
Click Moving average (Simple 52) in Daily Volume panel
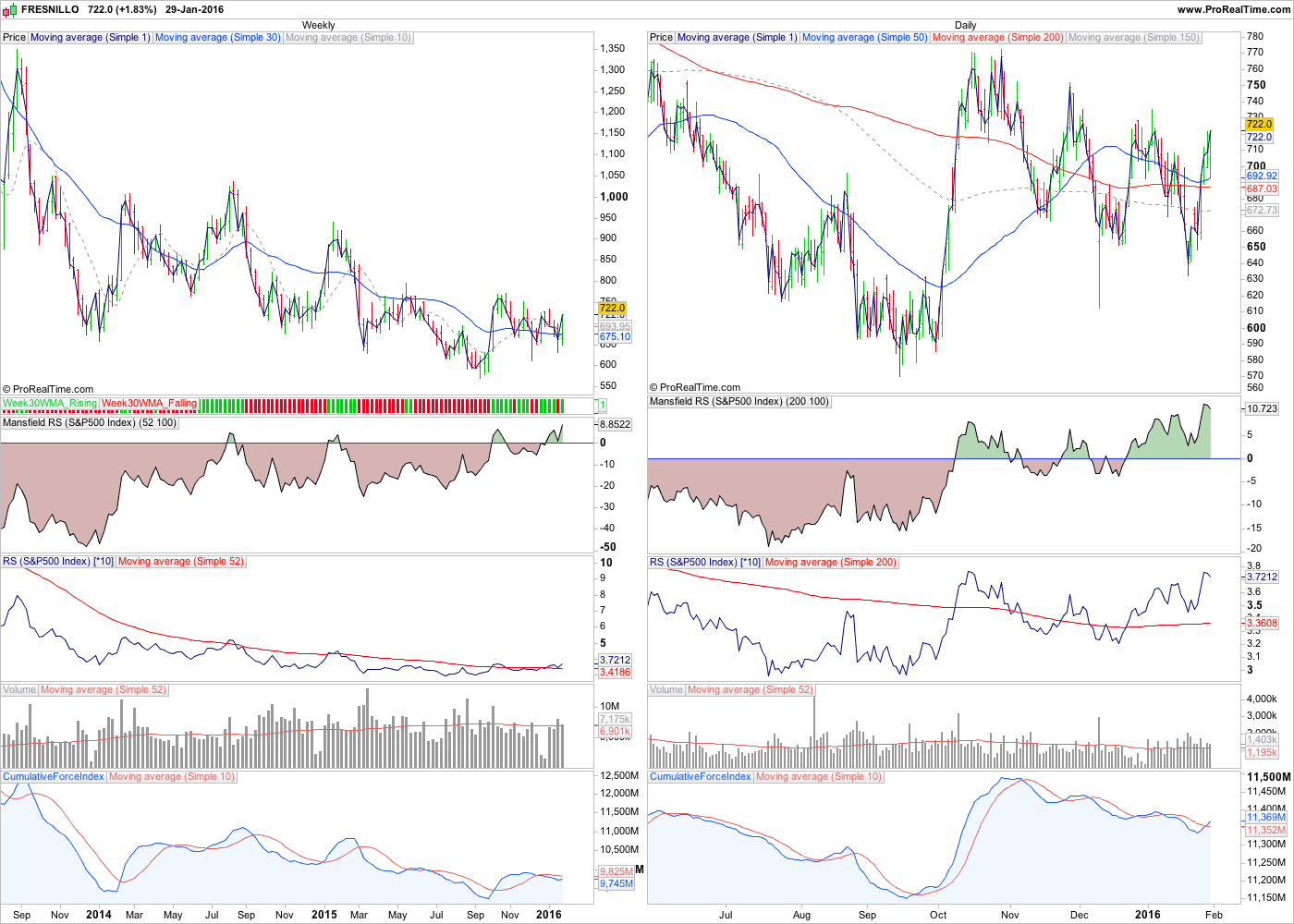[751, 690]
